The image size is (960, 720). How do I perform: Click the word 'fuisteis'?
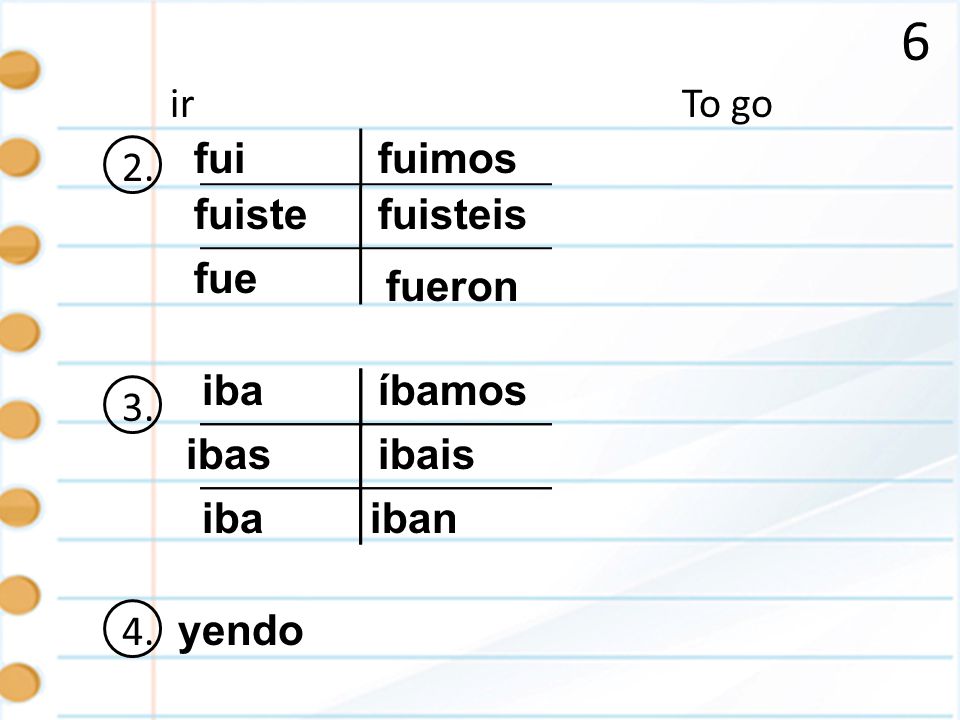tap(452, 214)
